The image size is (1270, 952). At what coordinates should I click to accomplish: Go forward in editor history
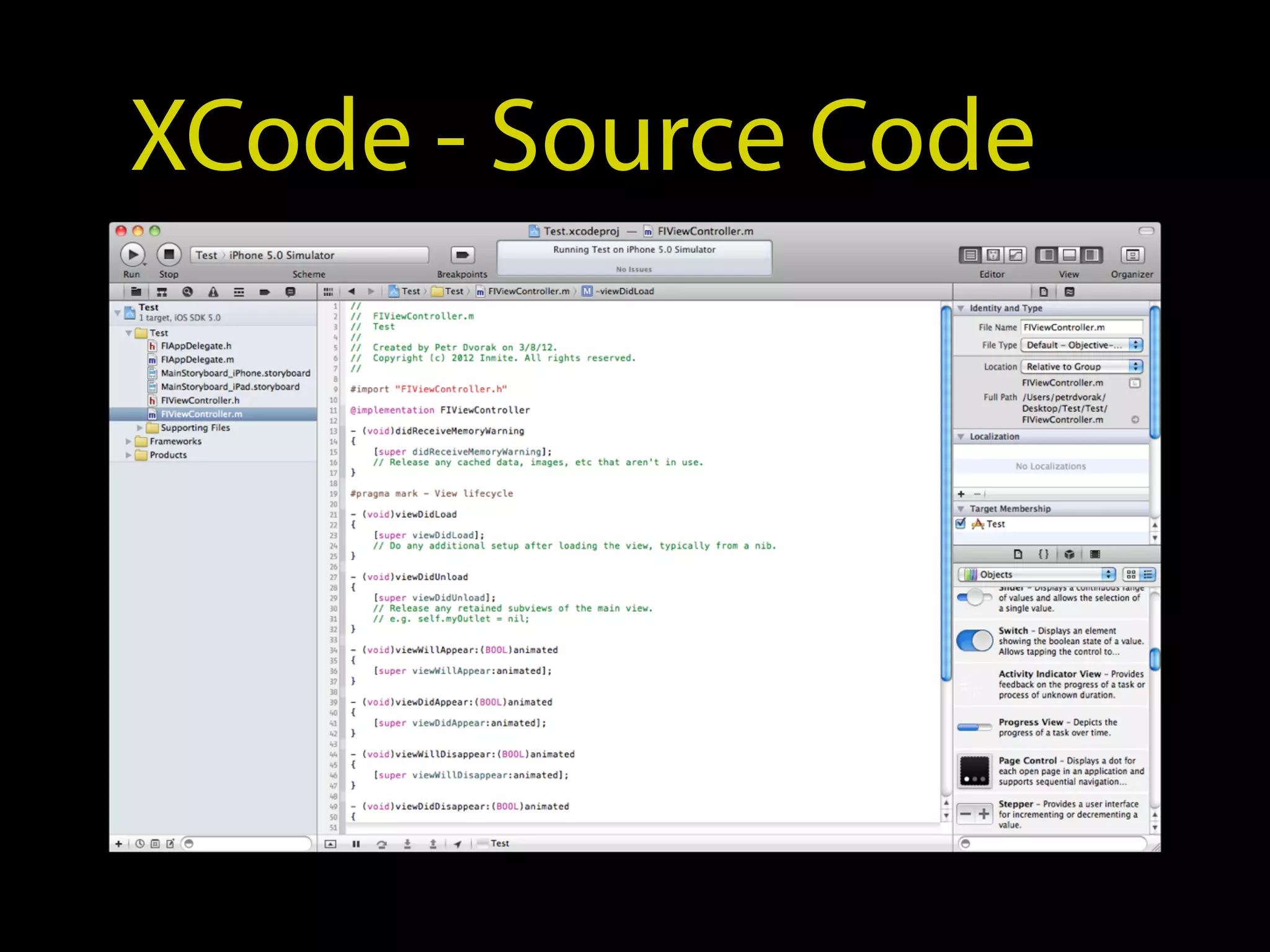[x=371, y=291]
